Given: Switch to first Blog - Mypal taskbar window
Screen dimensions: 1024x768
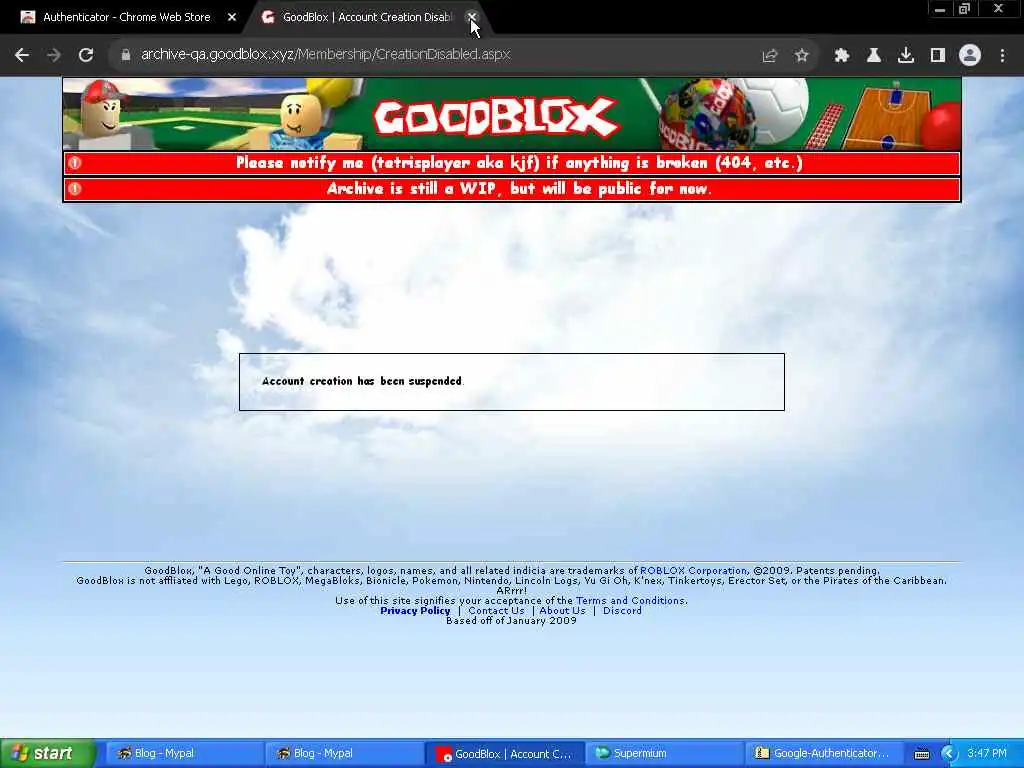Looking at the screenshot, I should 183,754.
